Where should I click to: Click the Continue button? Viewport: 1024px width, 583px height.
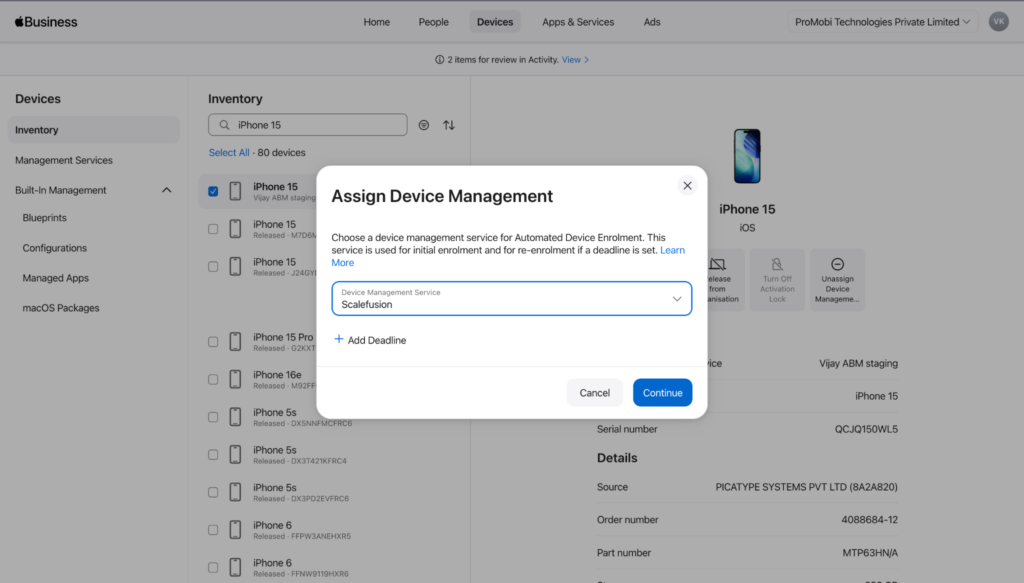pyautogui.click(x=662, y=392)
